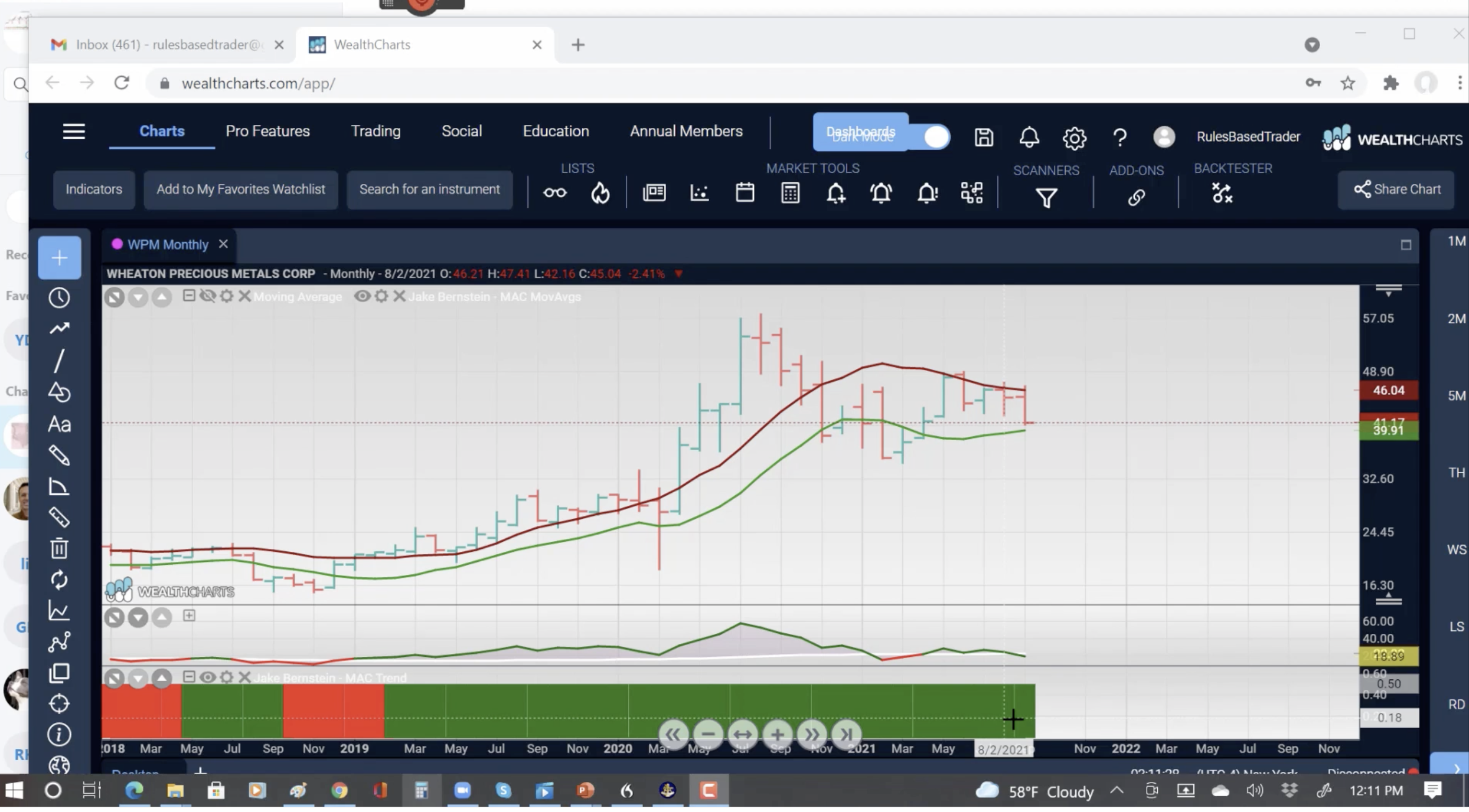Viewport: 1469px width, 812px height.
Task: Click the Dashboards button
Action: (x=860, y=132)
